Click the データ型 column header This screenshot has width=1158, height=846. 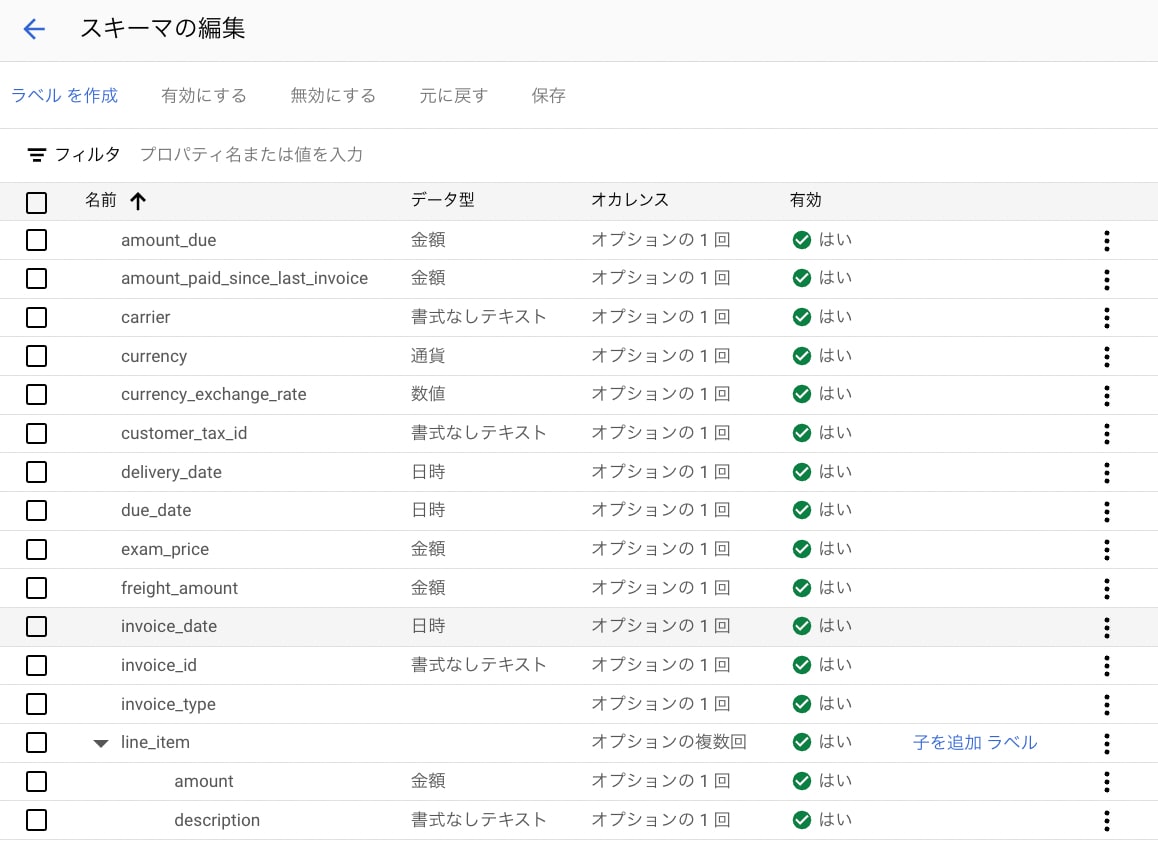[442, 200]
